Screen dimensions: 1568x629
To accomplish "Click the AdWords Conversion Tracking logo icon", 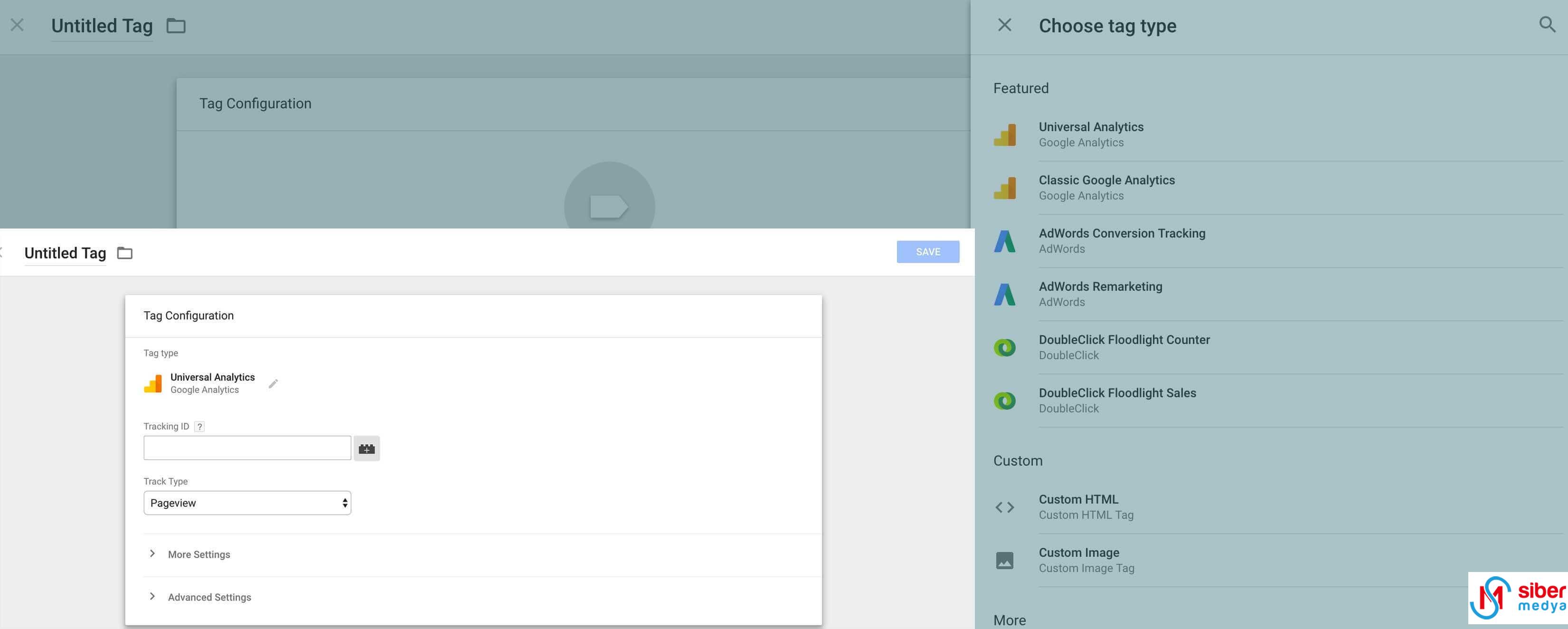I will click(1004, 241).
